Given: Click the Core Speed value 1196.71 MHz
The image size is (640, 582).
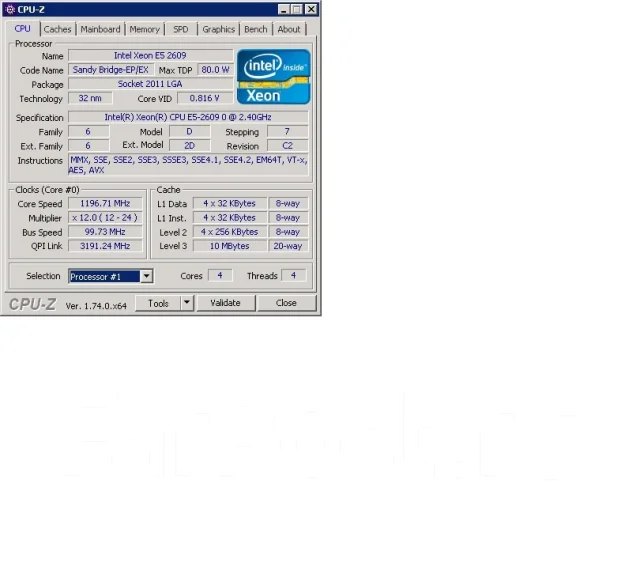Looking at the screenshot, I should pyautogui.click(x=105, y=203).
